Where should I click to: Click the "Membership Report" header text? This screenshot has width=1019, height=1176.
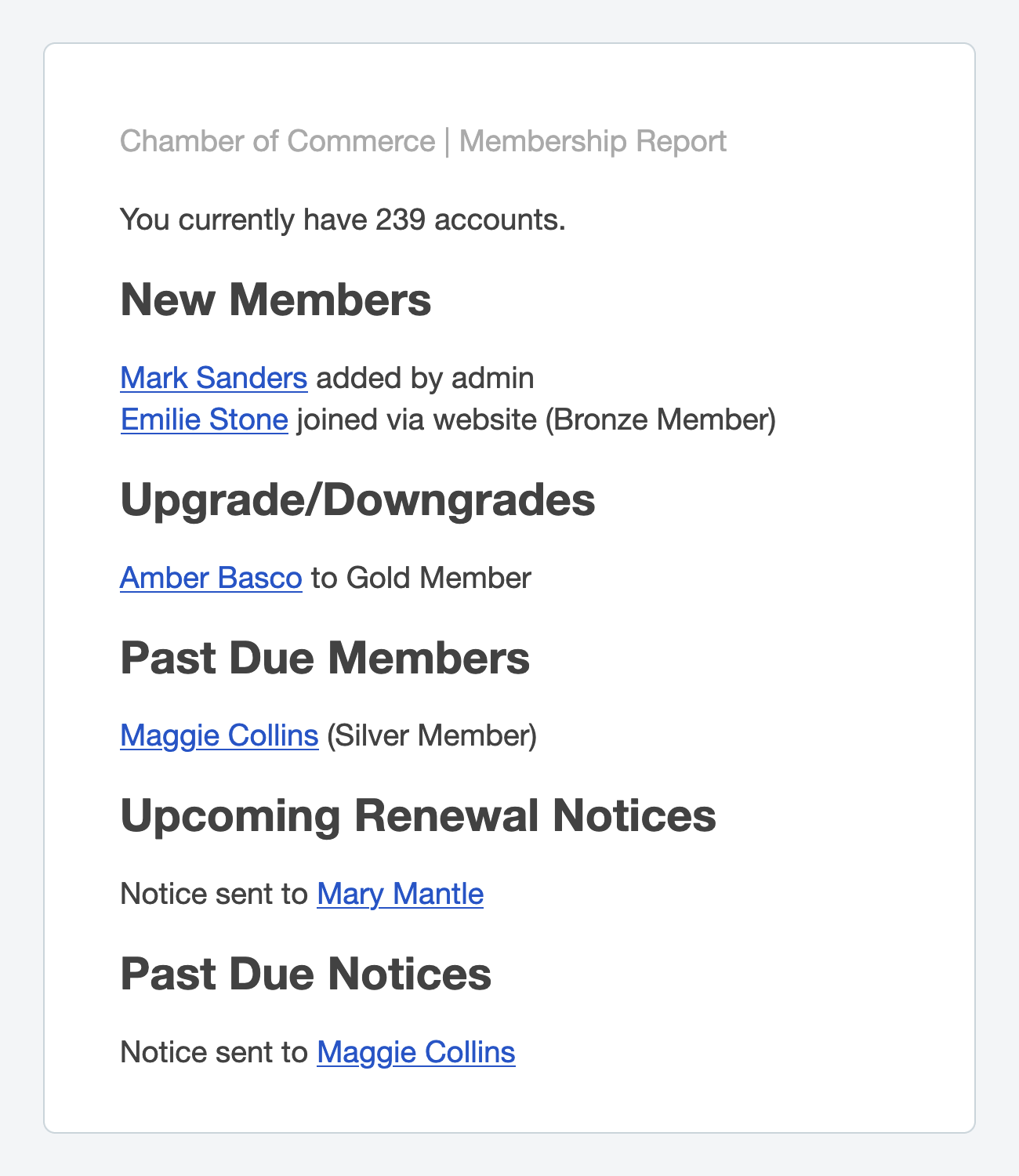(x=593, y=141)
